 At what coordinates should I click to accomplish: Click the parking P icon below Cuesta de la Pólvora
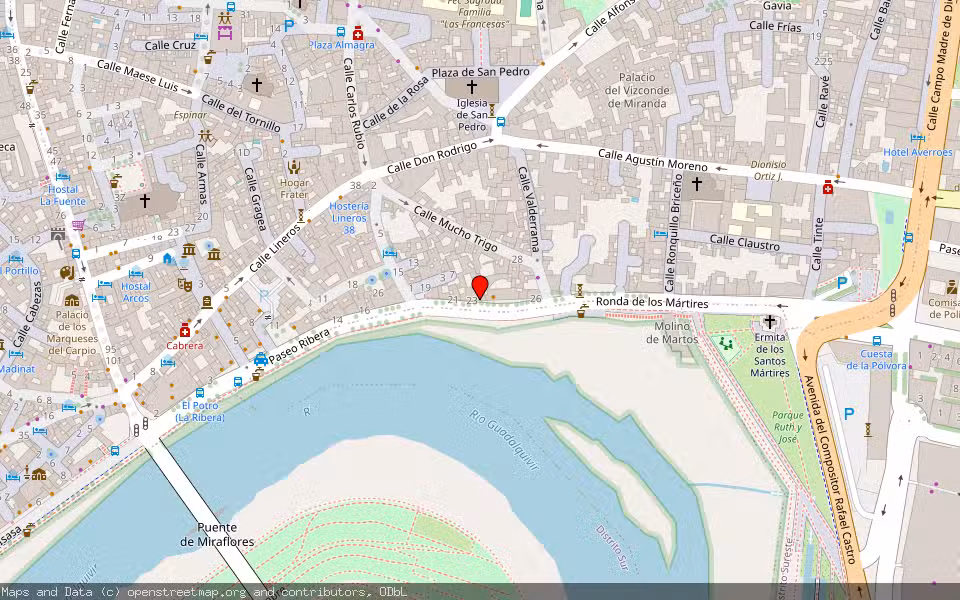pyautogui.click(x=849, y=414)
